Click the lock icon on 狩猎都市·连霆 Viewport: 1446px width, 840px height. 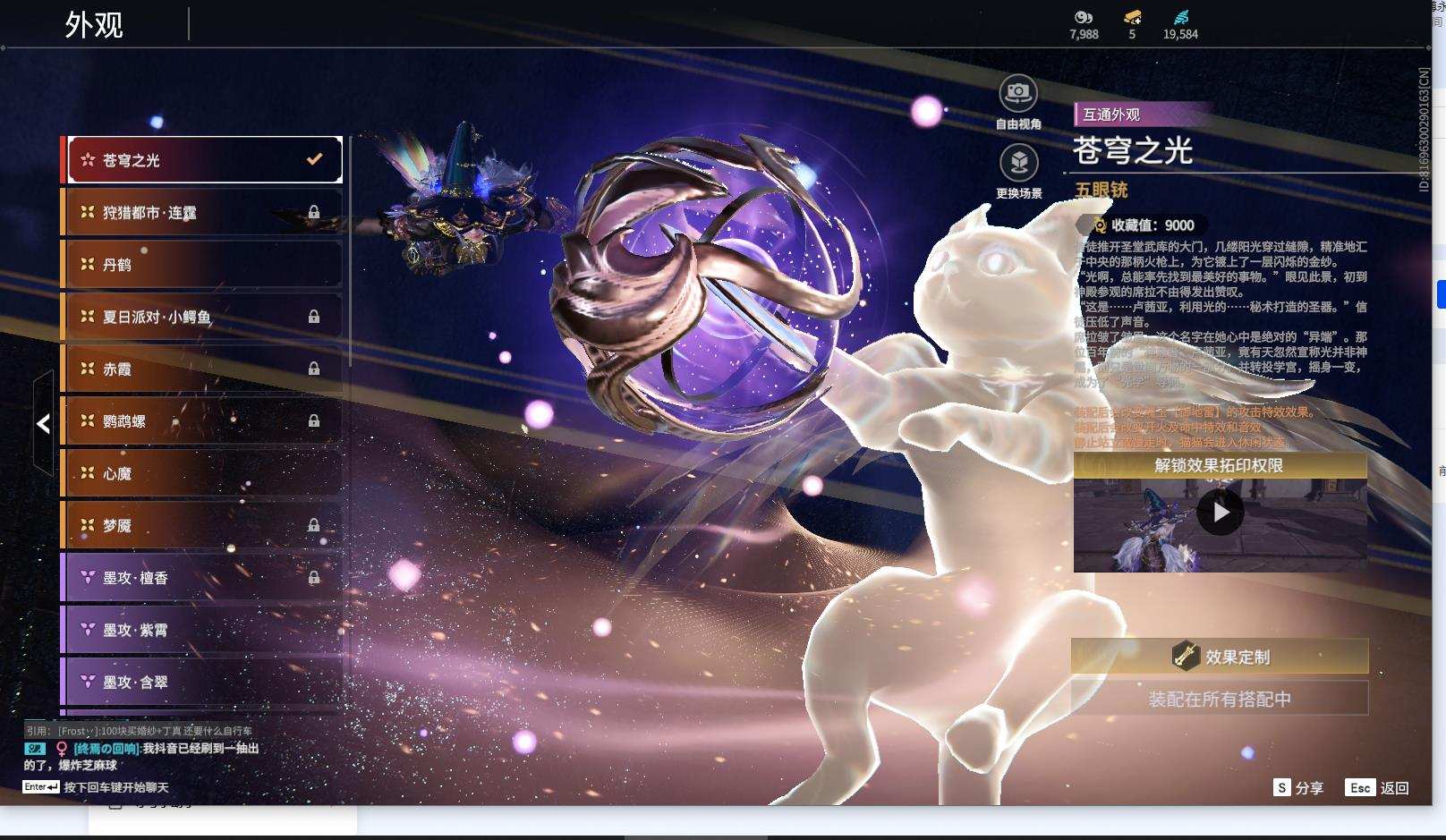314,212
